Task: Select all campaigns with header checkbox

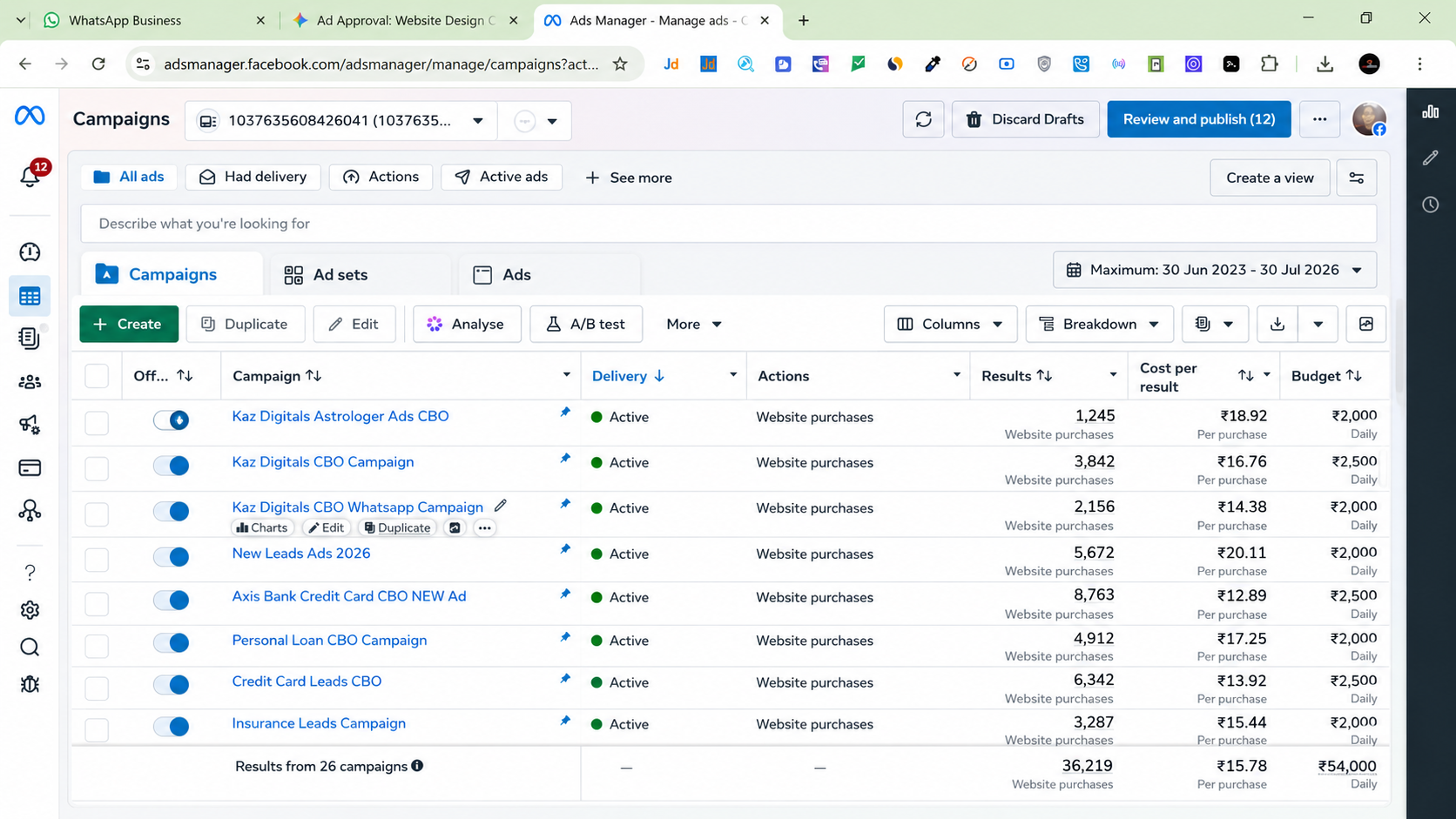Action: tap(97, 376)
